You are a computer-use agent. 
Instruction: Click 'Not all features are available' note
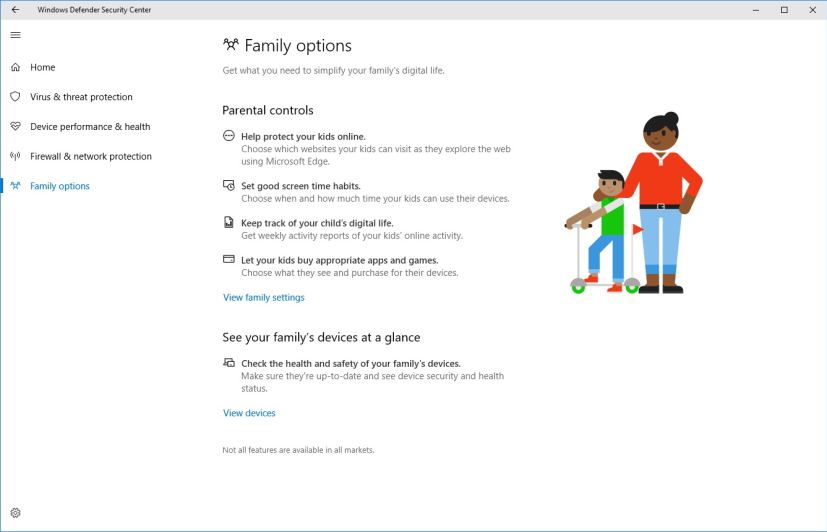[298, 450]
